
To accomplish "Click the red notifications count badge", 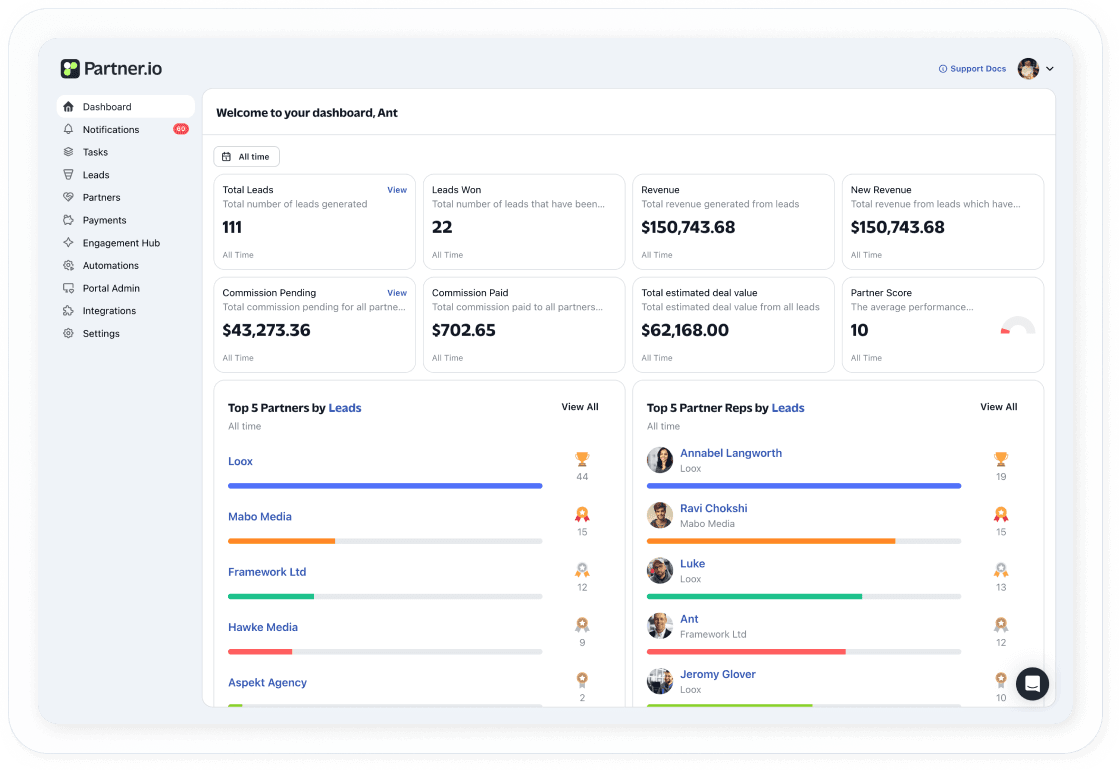I will tap(181, 129).
